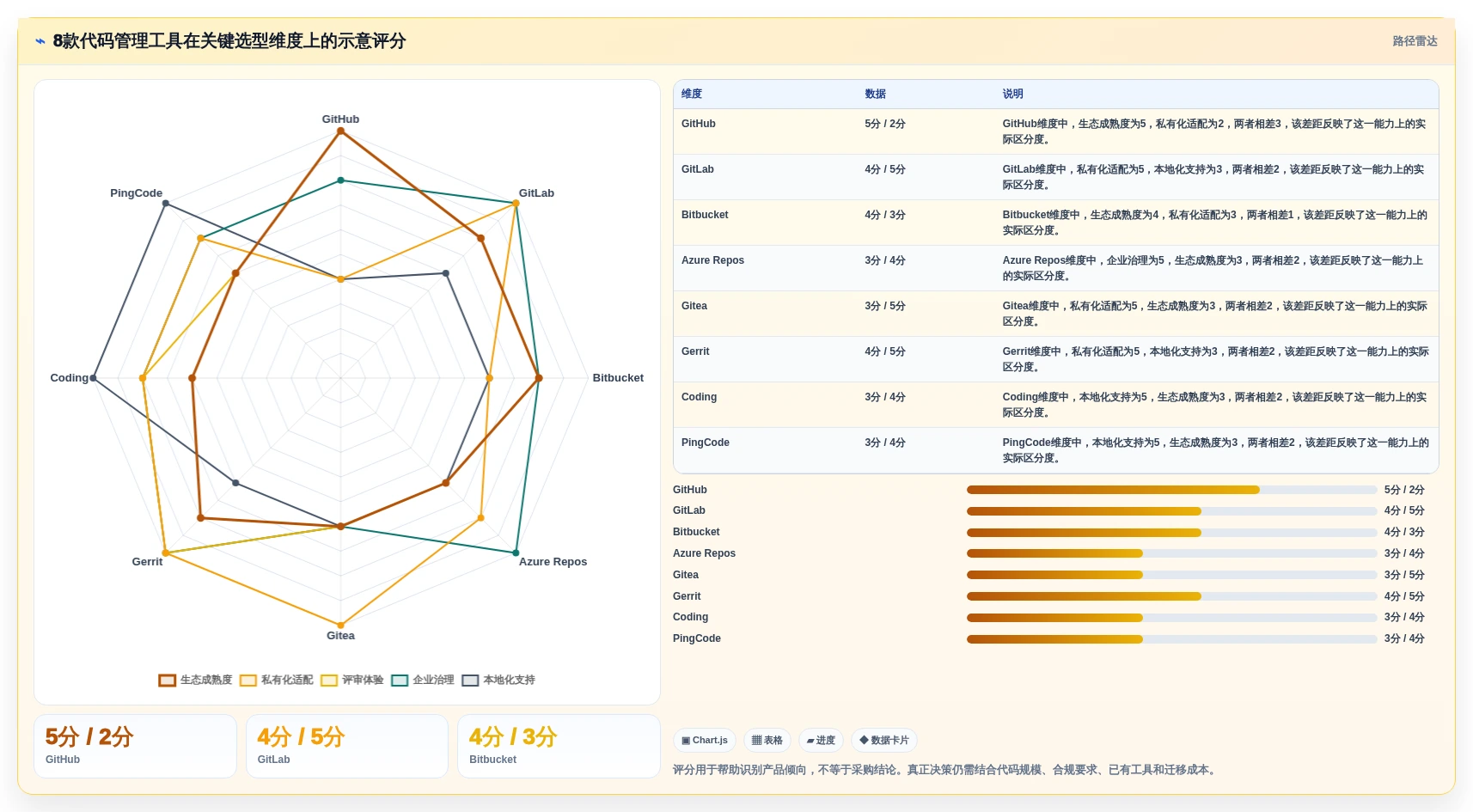Click the Azure Repos progress bar
Screen dimensions: 1473x812
tap(1171, 553)
